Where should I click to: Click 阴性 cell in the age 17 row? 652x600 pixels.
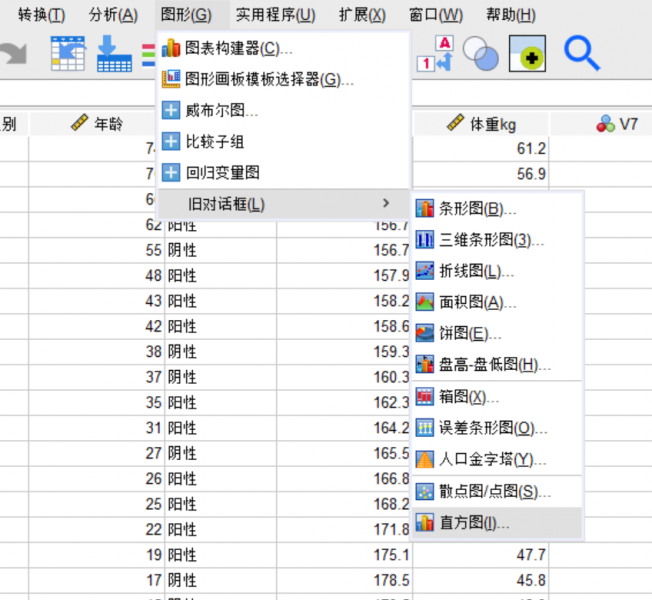(220, 580)
